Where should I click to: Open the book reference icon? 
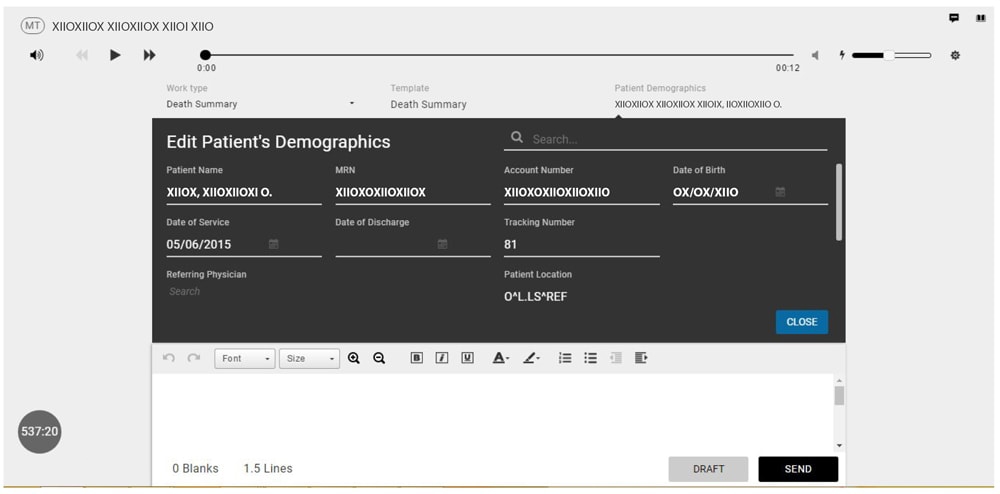(x=981, y=18)
